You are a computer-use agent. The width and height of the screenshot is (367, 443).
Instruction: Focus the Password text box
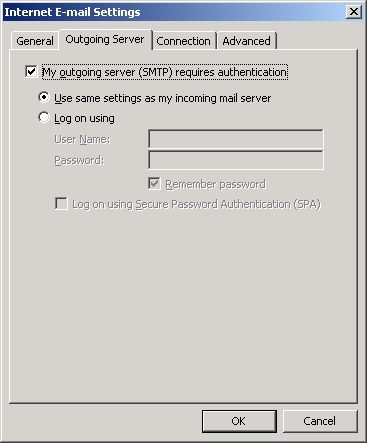coord(236,160)
